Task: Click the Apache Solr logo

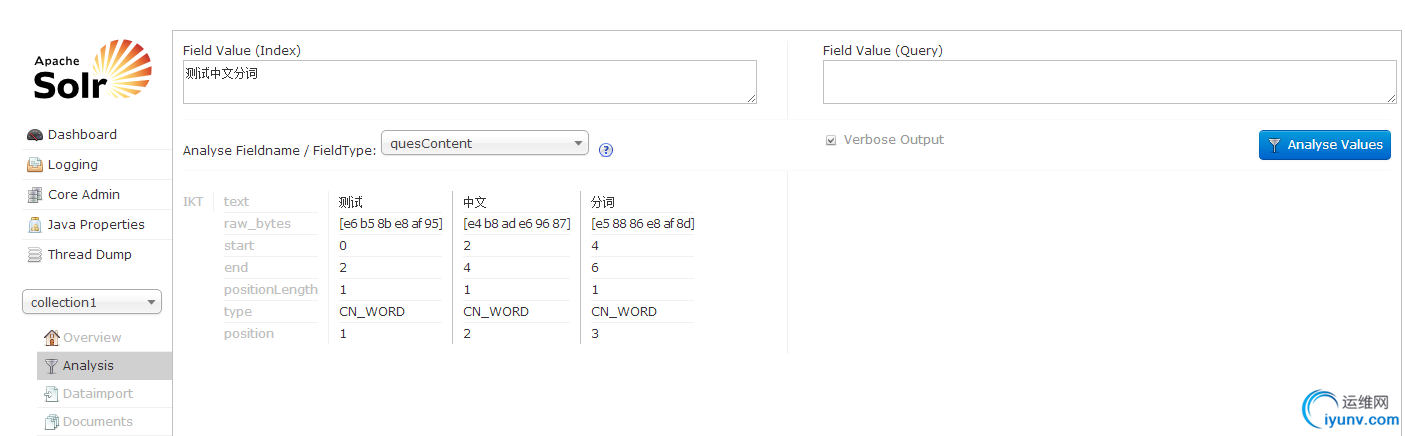Action: click(92, 70)
